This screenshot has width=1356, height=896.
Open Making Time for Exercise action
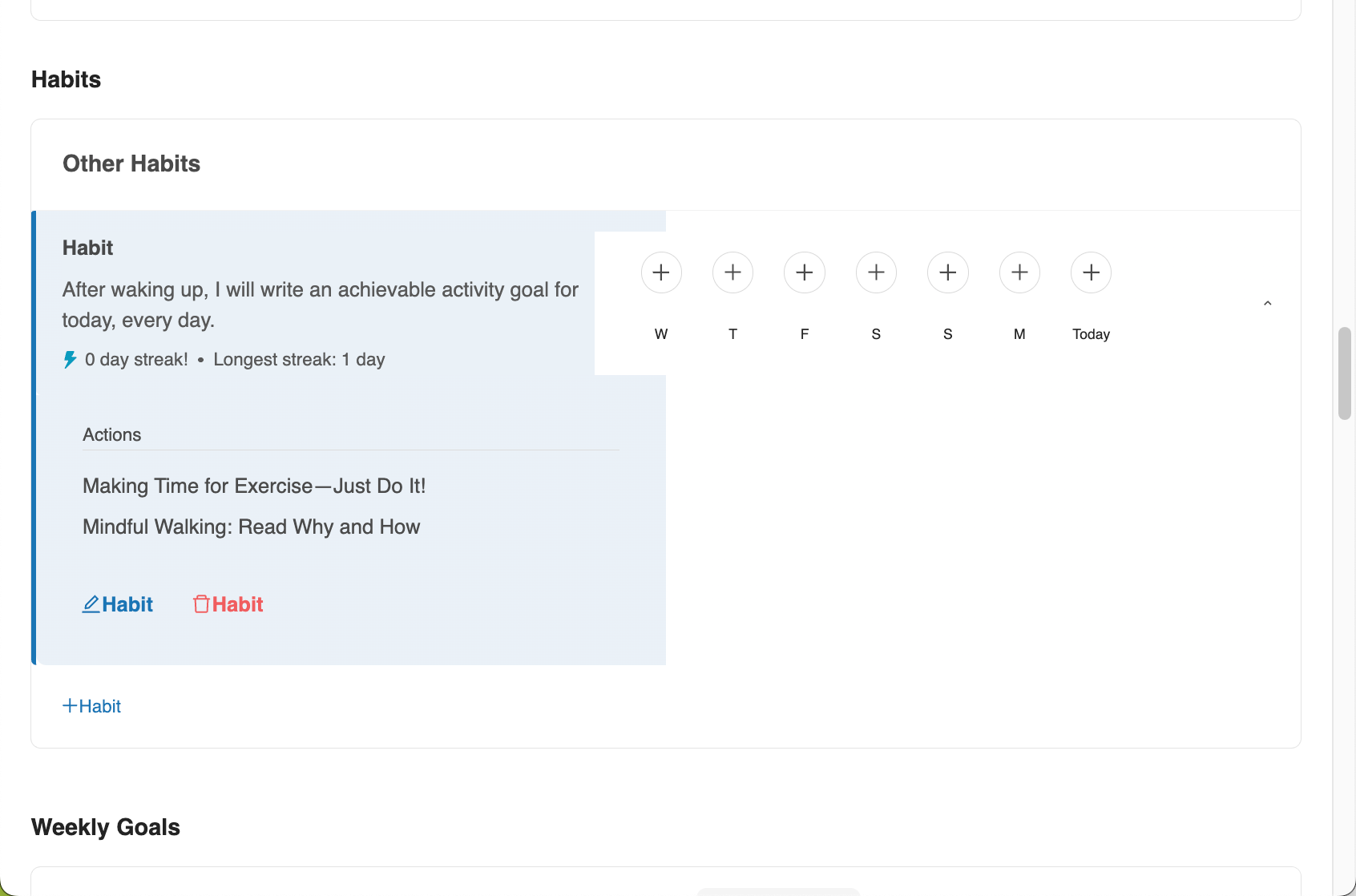click(x=254, y=486)
